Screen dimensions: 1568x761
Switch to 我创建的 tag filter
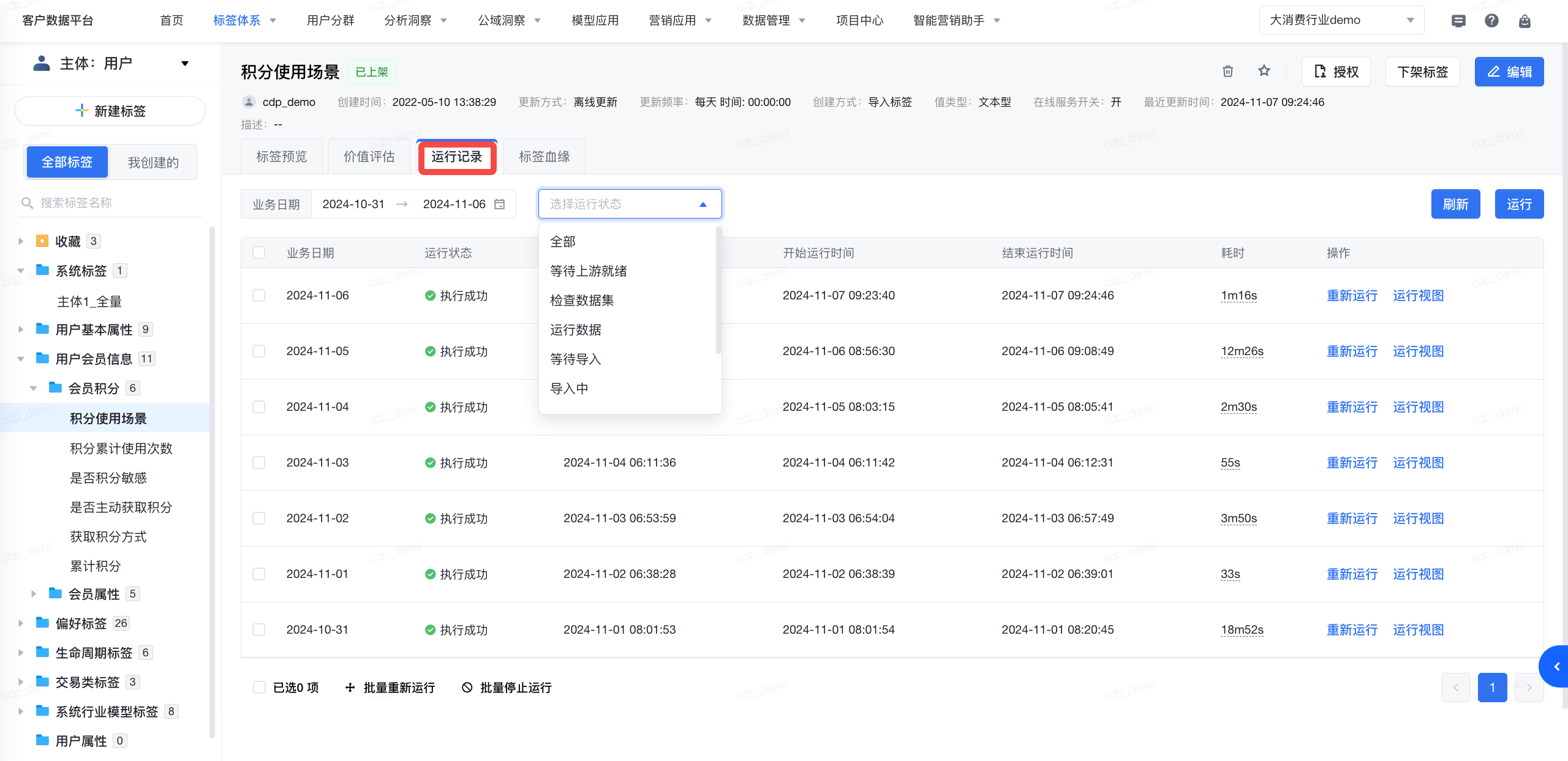[153, 162]
